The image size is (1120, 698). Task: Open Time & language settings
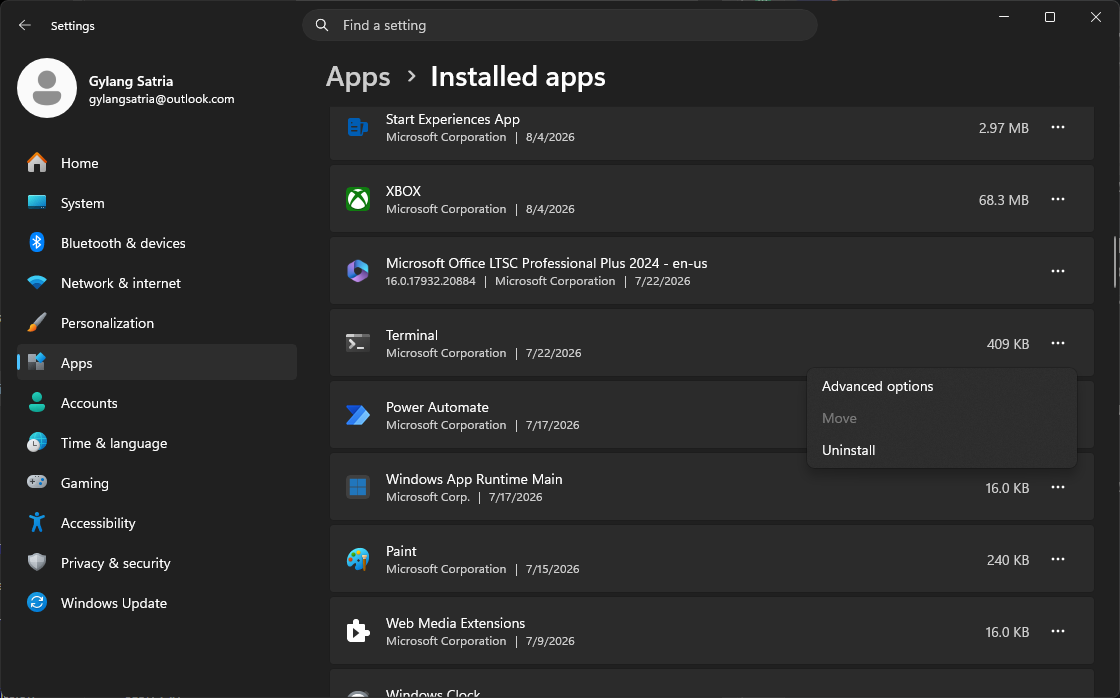click(x=156, y=443)
